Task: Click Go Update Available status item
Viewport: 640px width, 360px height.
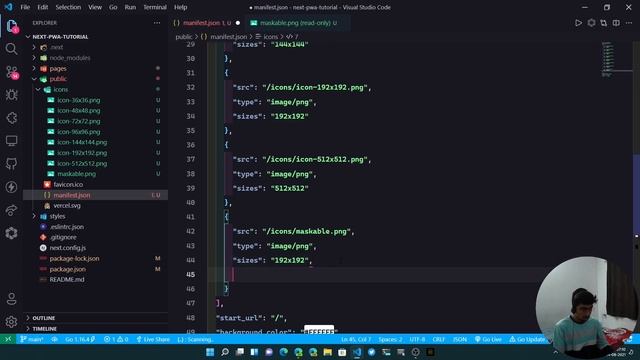Action: point(527,339)
